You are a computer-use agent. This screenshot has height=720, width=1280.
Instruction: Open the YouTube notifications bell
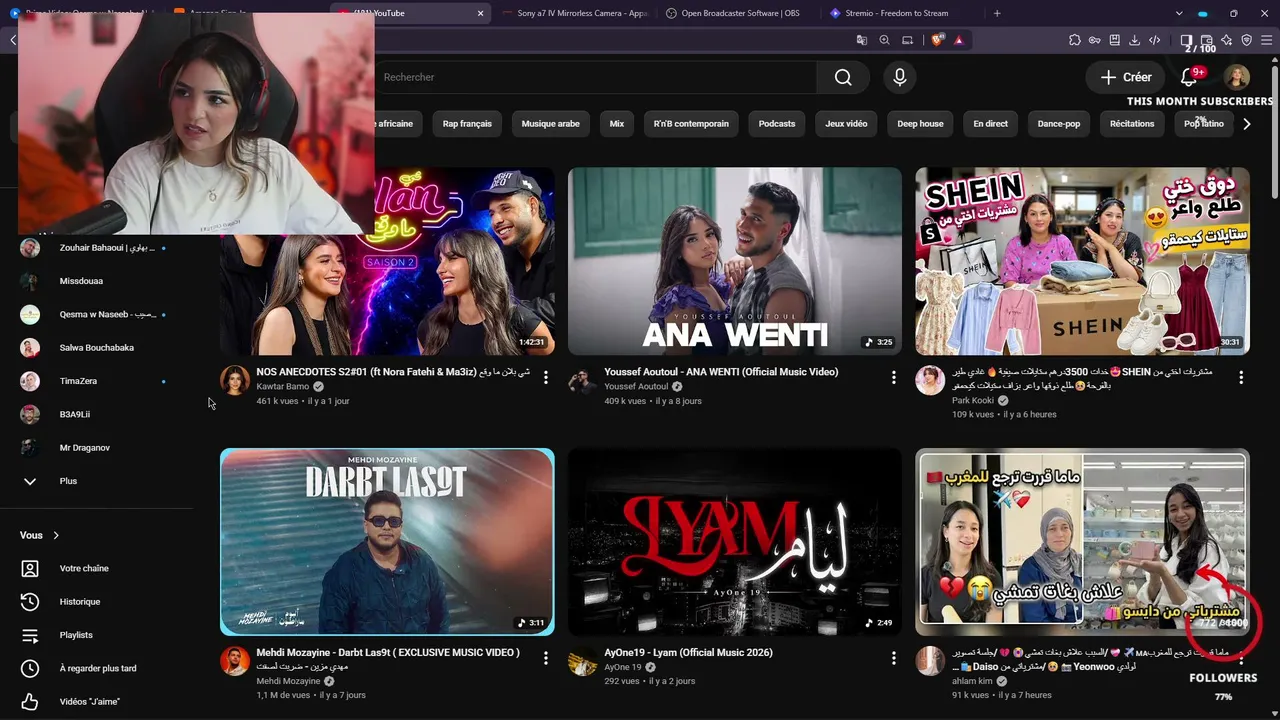1190,77
